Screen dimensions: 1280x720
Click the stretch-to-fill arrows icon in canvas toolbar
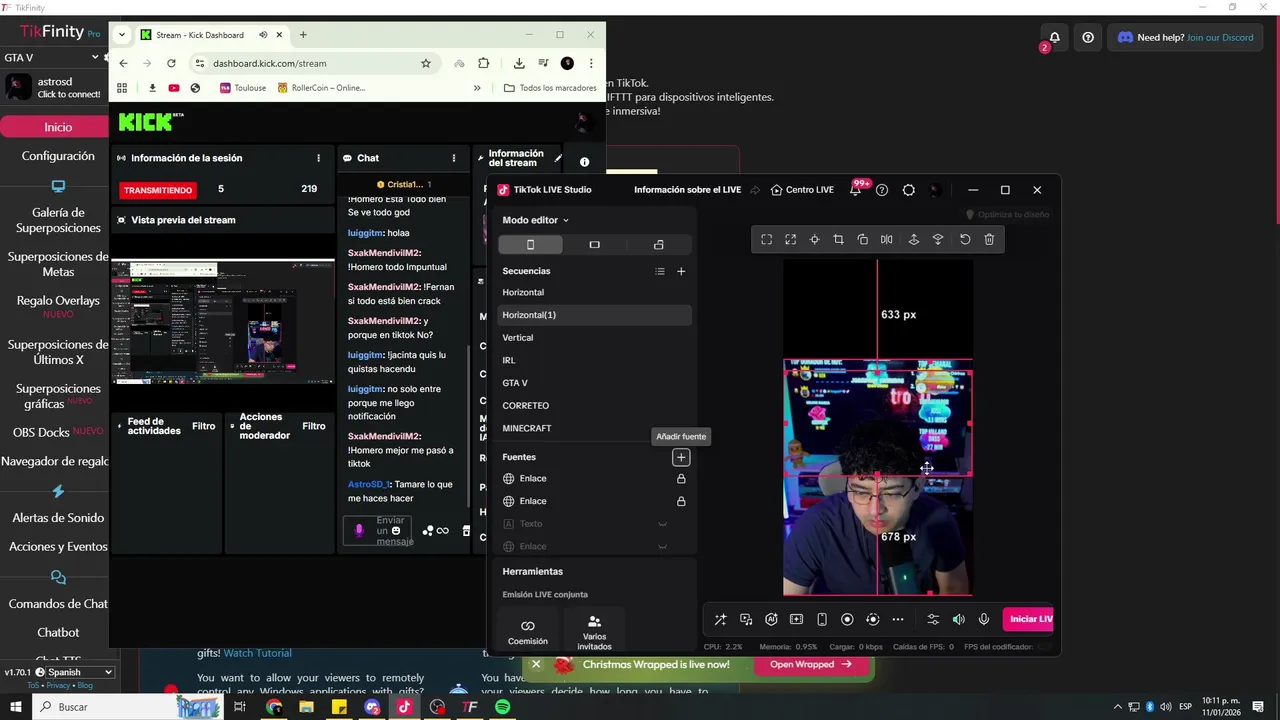790,240
